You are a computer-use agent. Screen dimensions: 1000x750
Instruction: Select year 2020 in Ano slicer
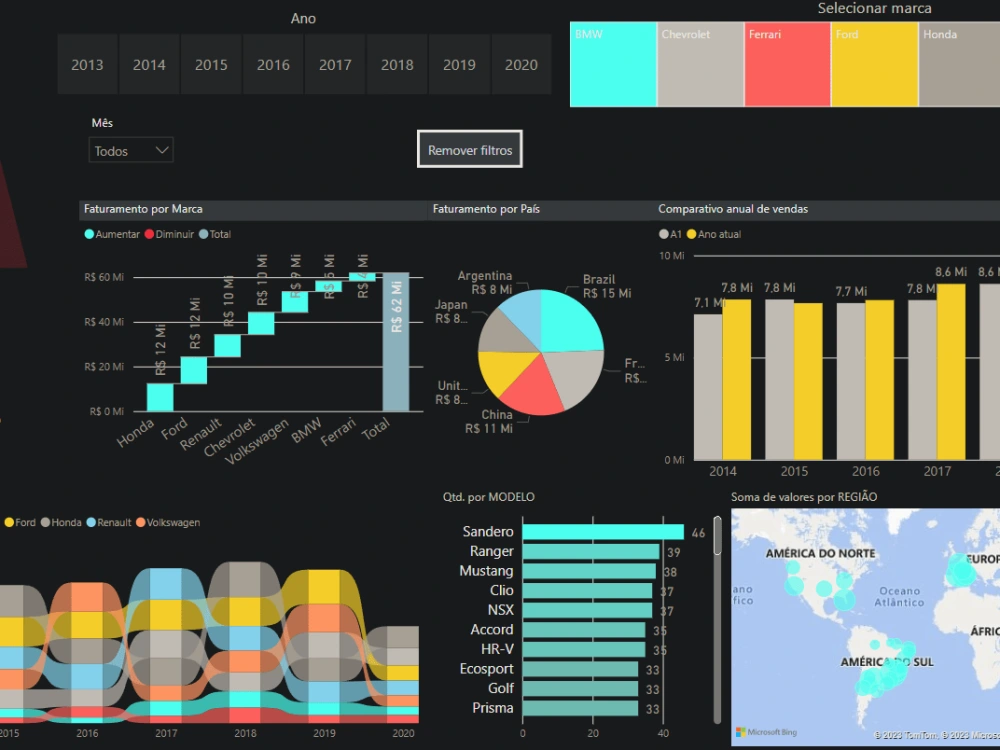tap(521, 64)
